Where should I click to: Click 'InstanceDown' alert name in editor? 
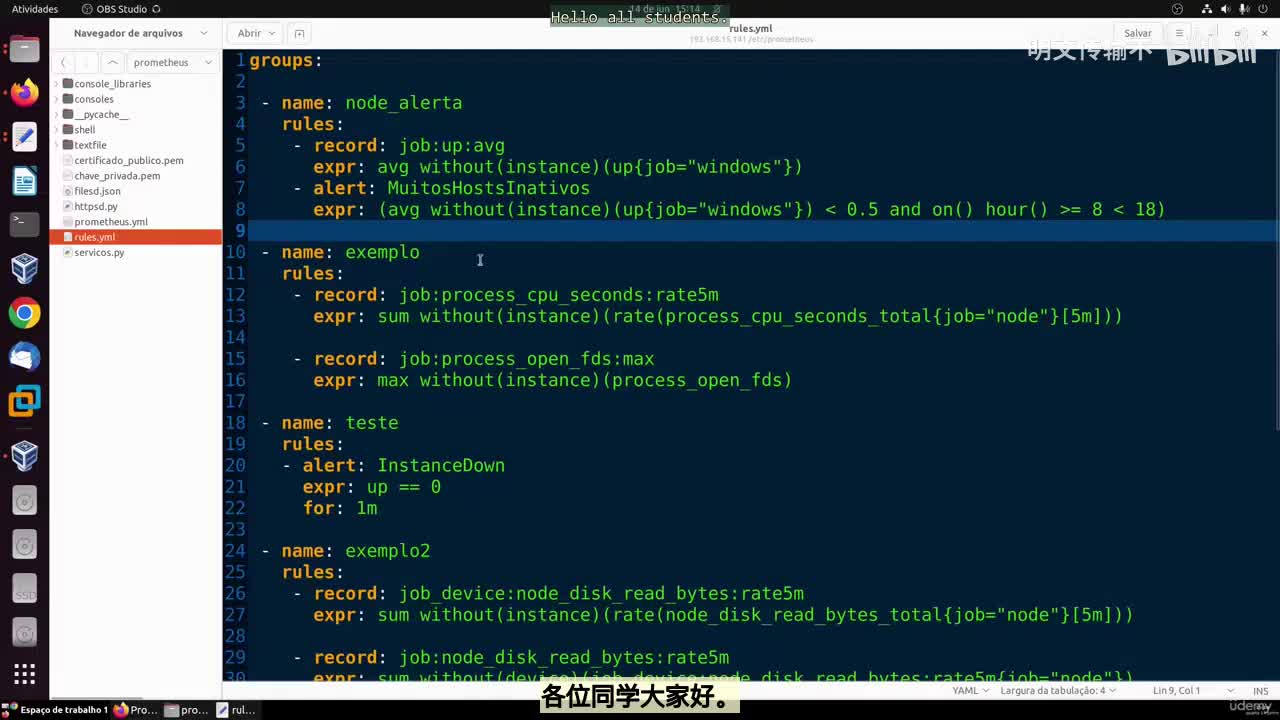441,465
